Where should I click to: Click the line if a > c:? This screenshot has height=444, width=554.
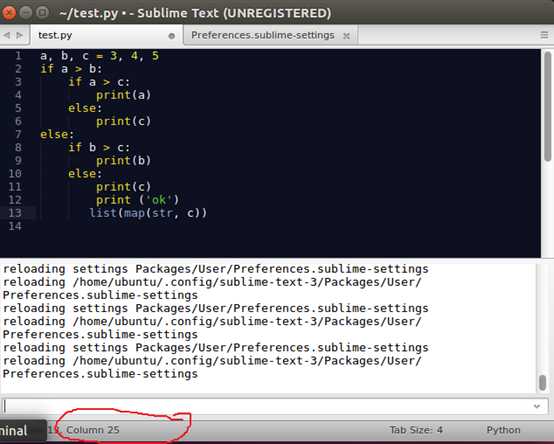click(99, 82)
